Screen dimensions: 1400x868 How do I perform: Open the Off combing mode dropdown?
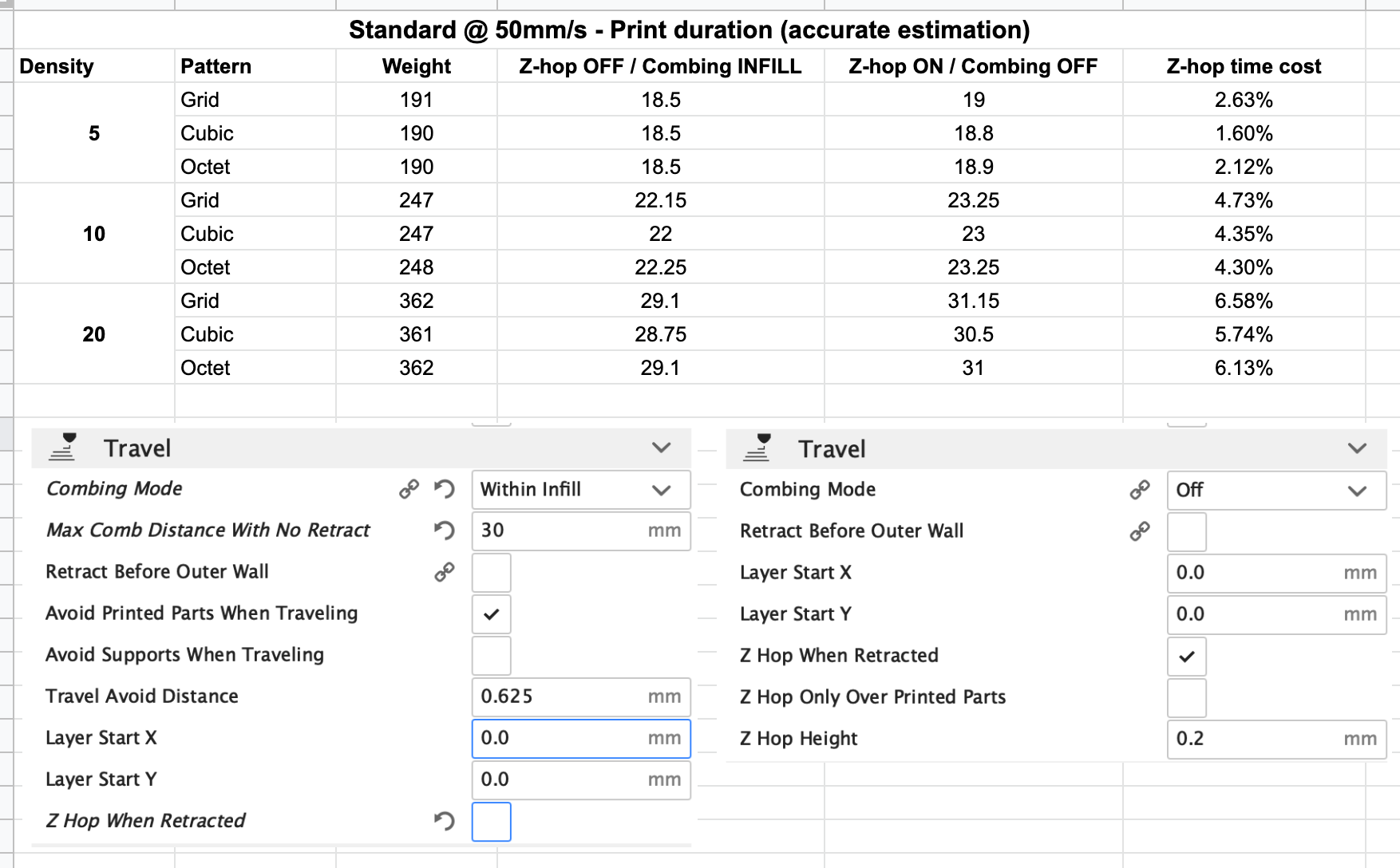[x=1276, y=491]
